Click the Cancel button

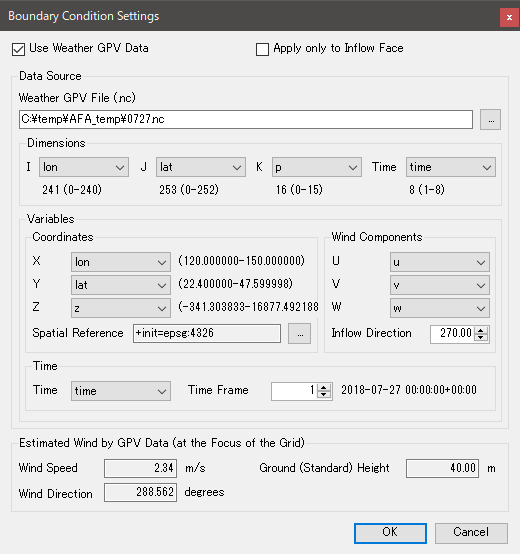[x=471, y=533]
